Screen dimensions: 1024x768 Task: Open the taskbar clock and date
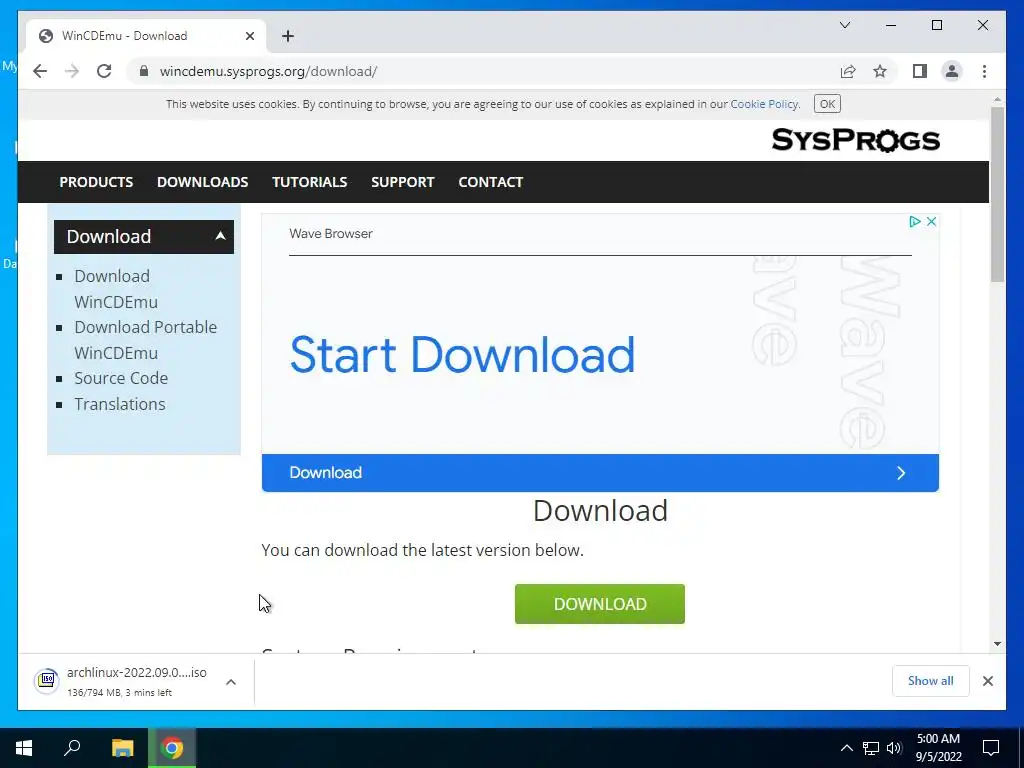938,748
